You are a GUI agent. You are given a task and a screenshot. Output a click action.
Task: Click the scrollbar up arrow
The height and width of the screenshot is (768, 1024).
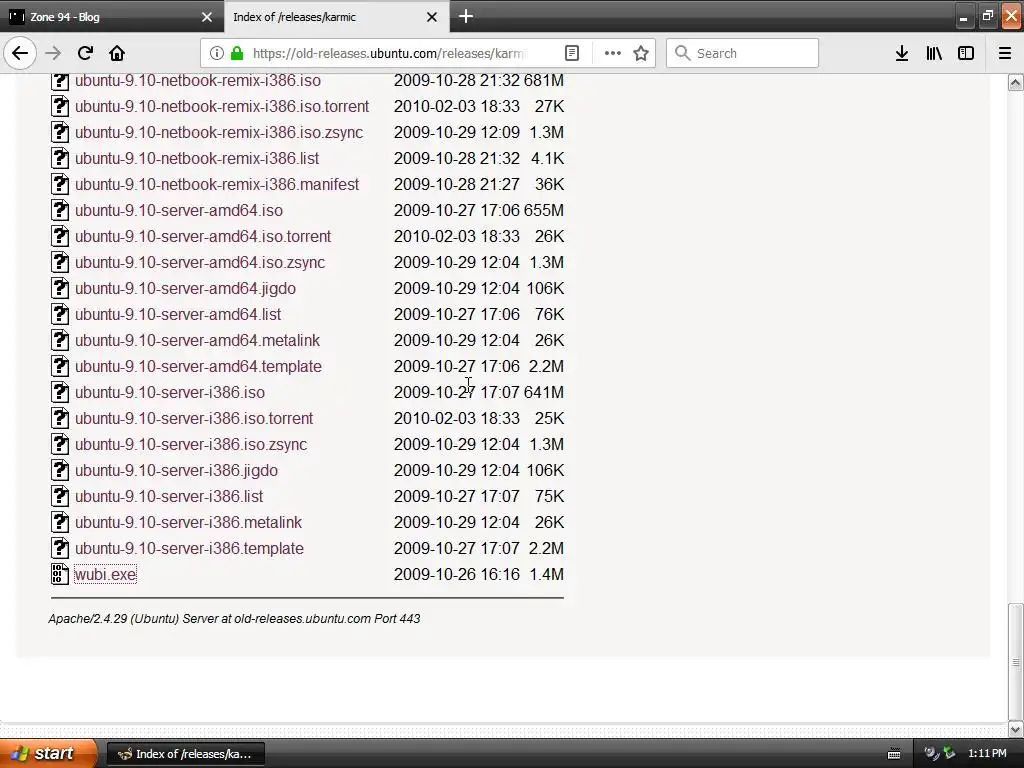click(x=1016, y=82)
